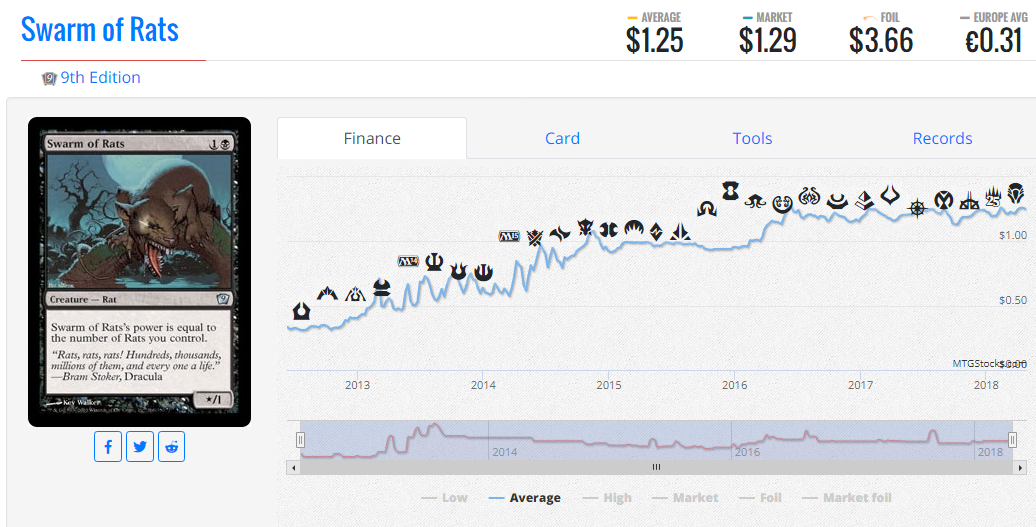Click the Swarm of Rats card image
Viewport: 1036px width, 527px height.
tap(139, 271)
